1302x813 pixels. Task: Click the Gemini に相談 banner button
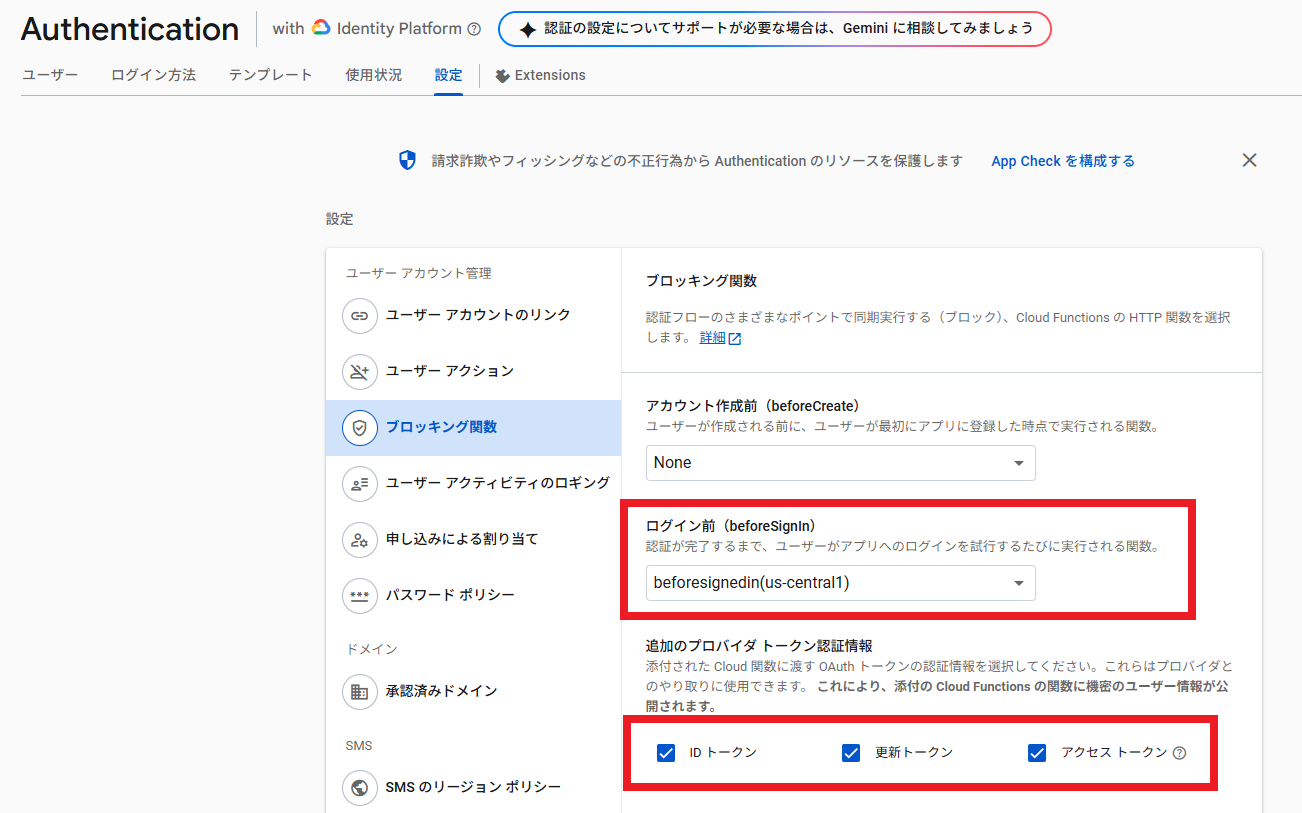(775, 29)
